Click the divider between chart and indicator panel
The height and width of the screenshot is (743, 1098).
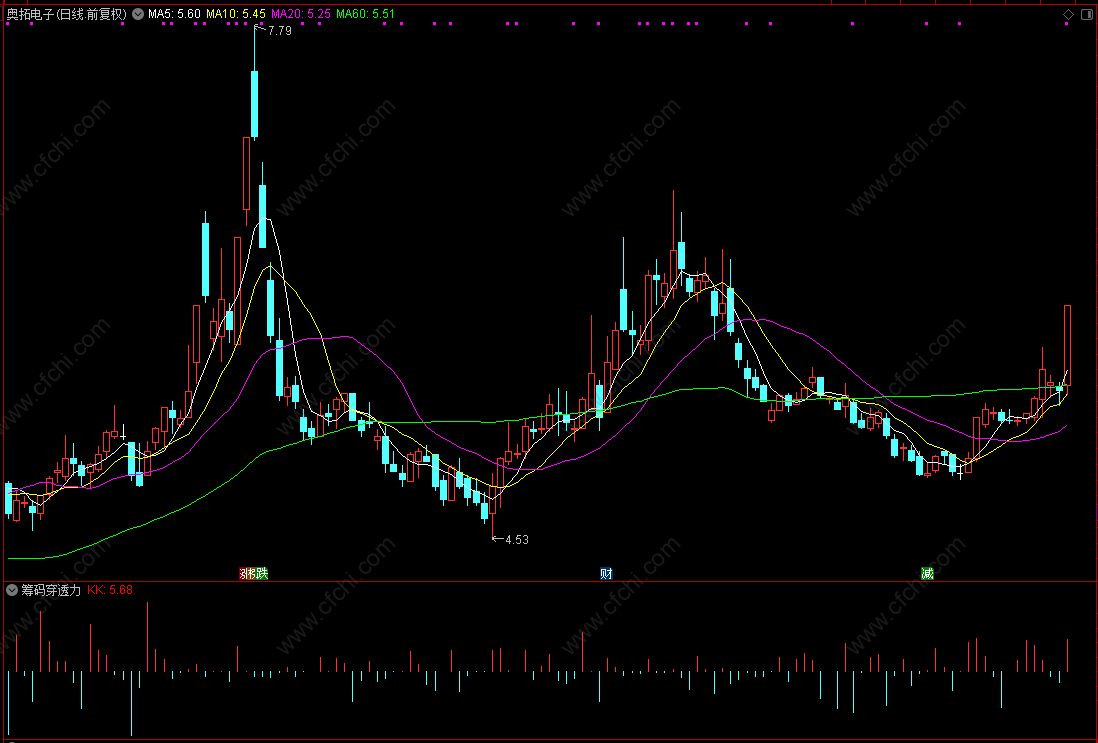coord(549,581)
